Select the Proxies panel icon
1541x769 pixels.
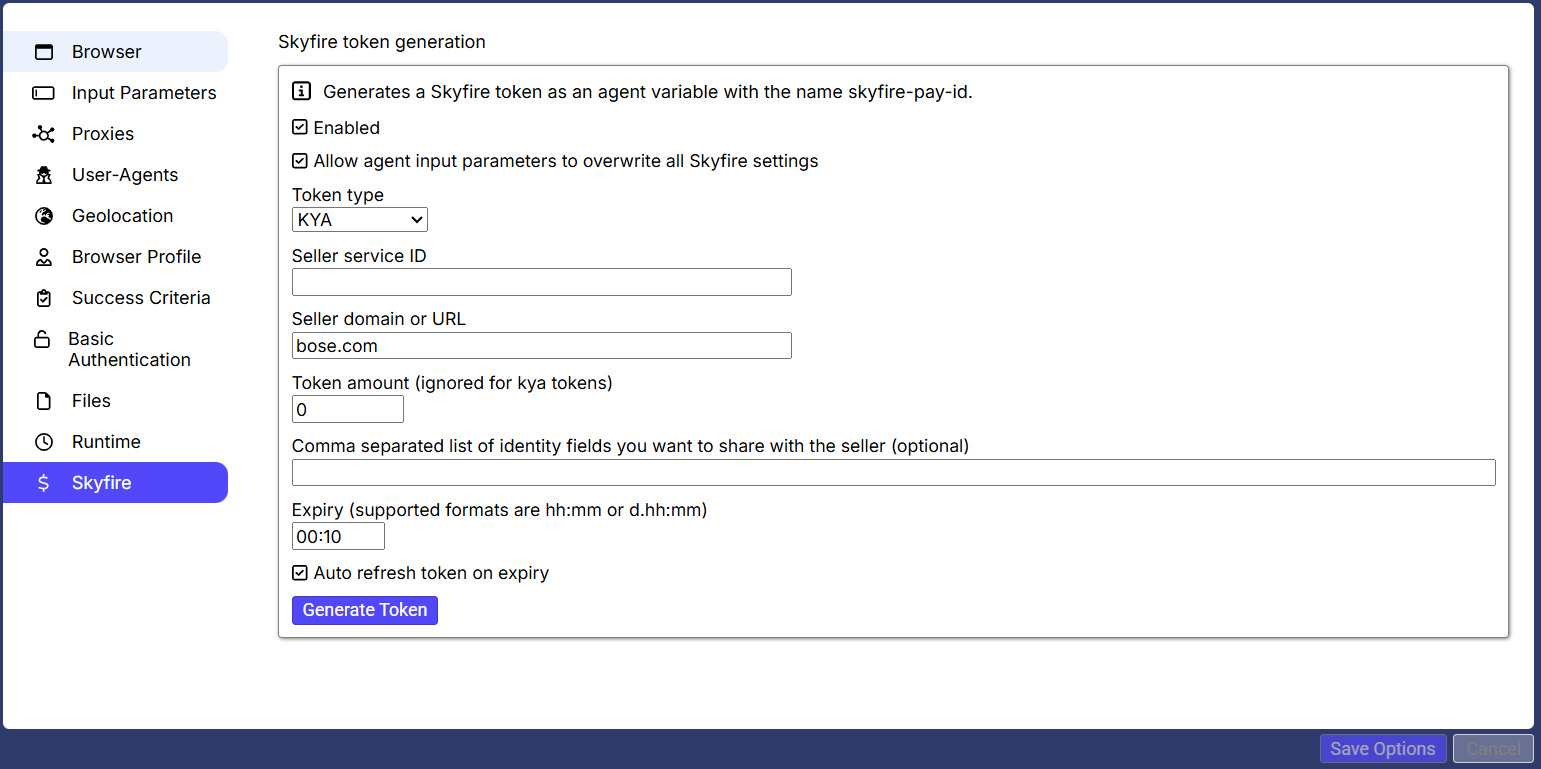44,133
